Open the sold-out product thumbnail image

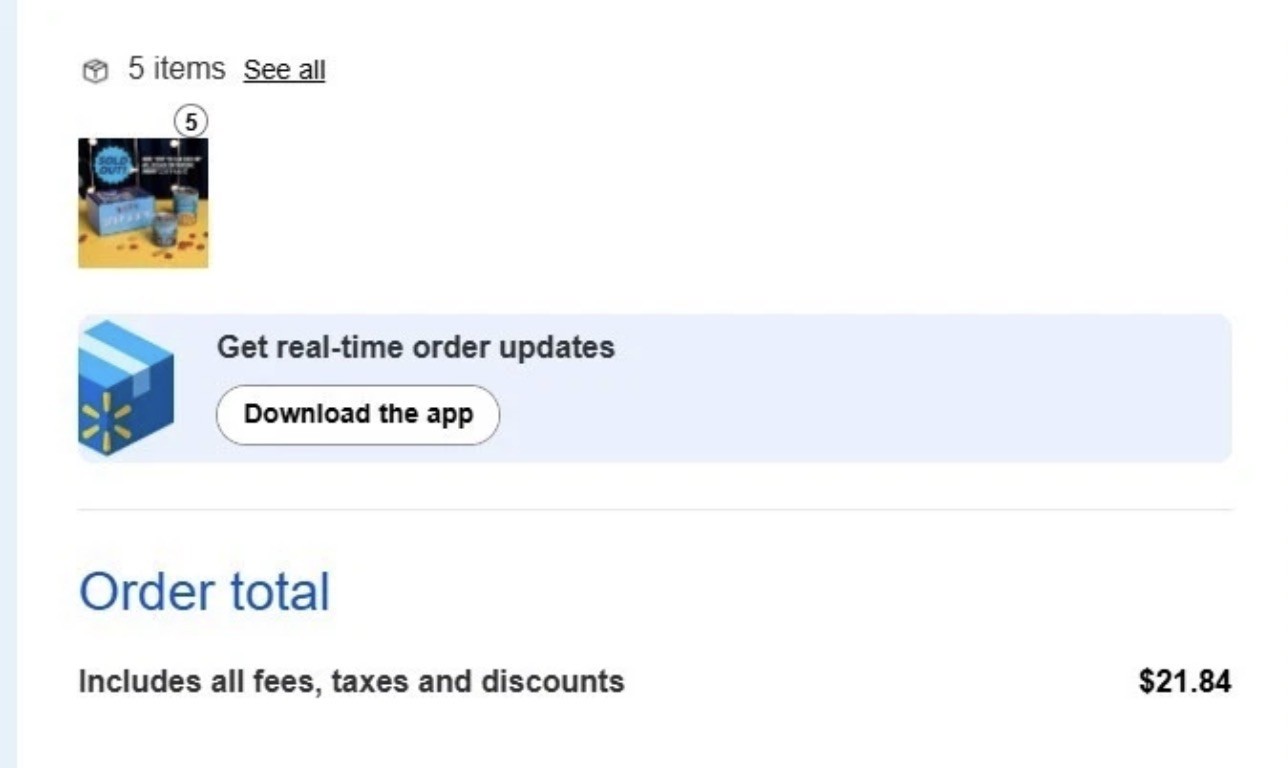143,203
